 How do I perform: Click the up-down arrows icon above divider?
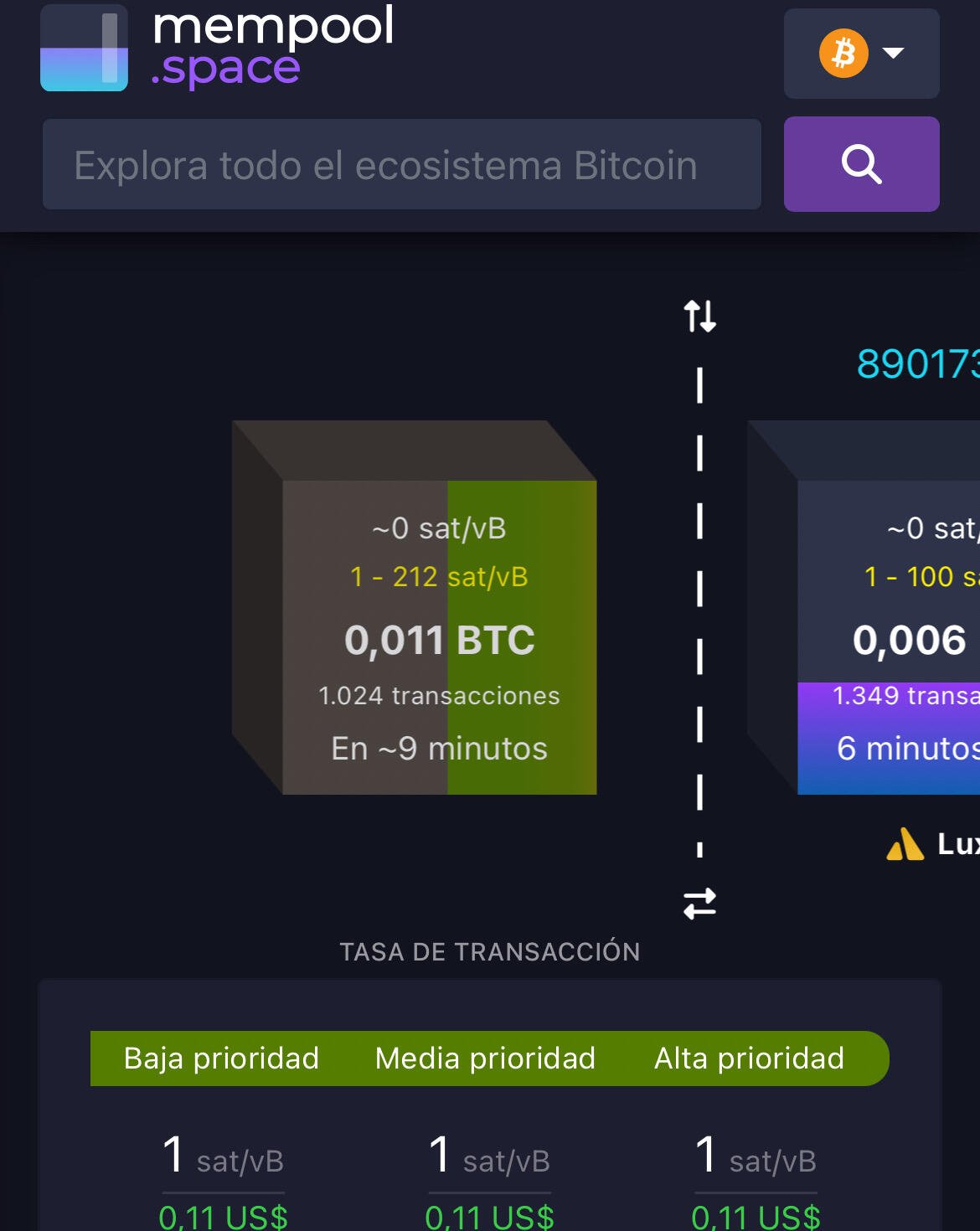[699, 317]
